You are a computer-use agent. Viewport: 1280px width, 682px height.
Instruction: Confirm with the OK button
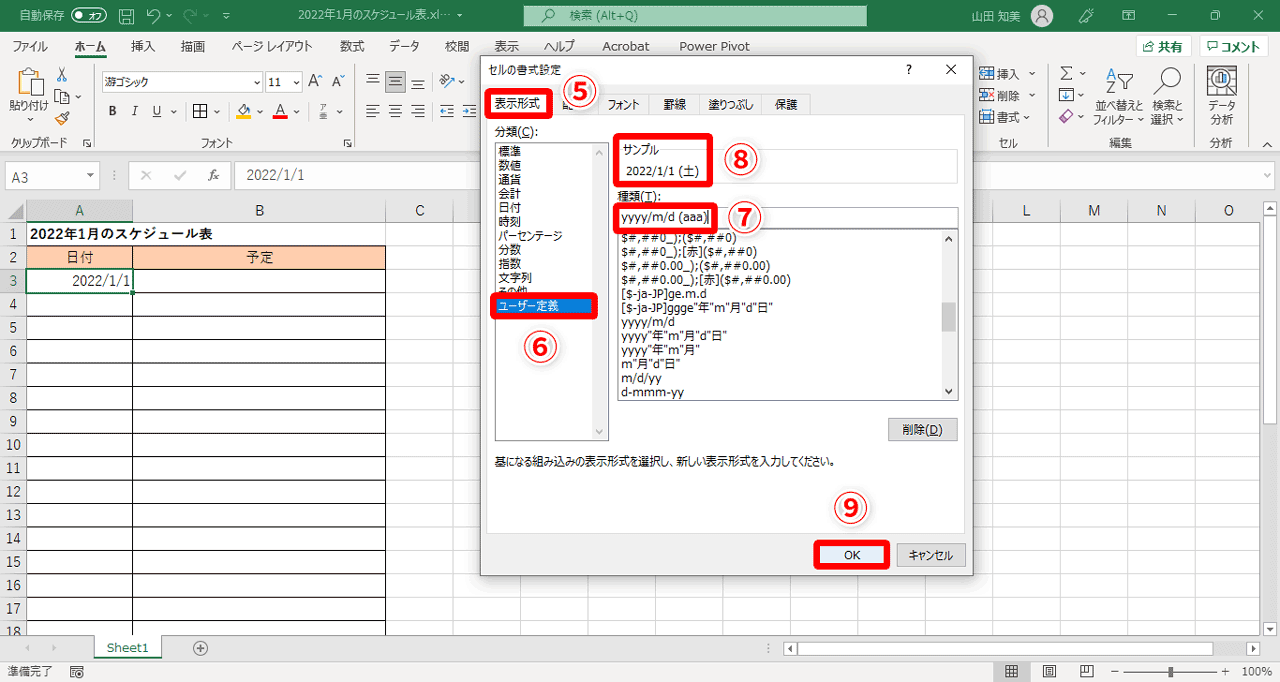pos(851,555)
